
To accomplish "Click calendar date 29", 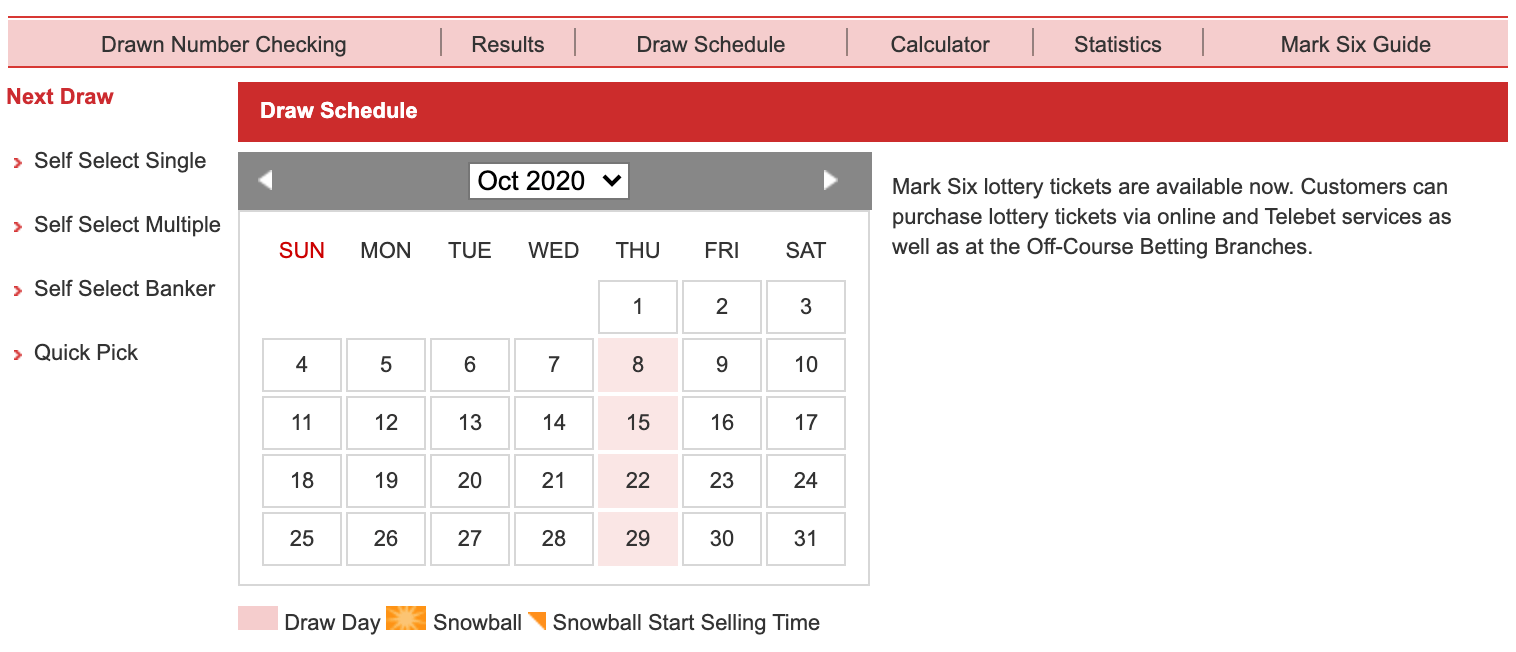I will tap(638, 539).
